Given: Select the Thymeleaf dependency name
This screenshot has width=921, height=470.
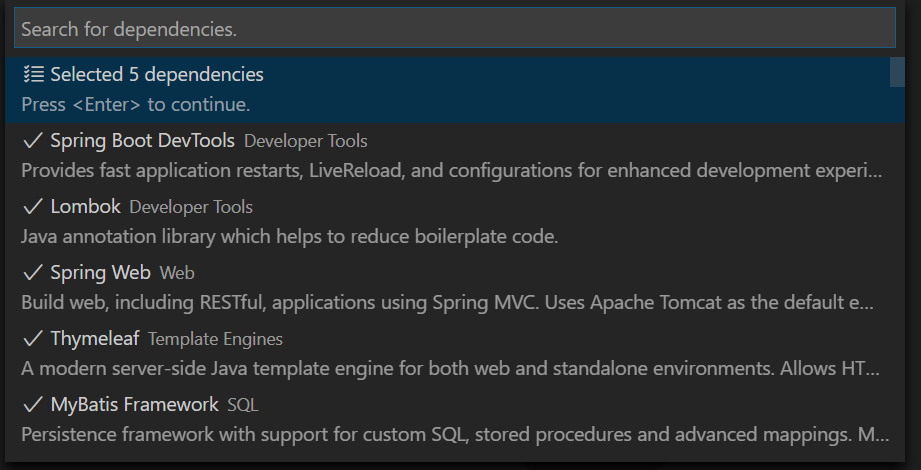Looking at the screenshot, I should 95,339.
